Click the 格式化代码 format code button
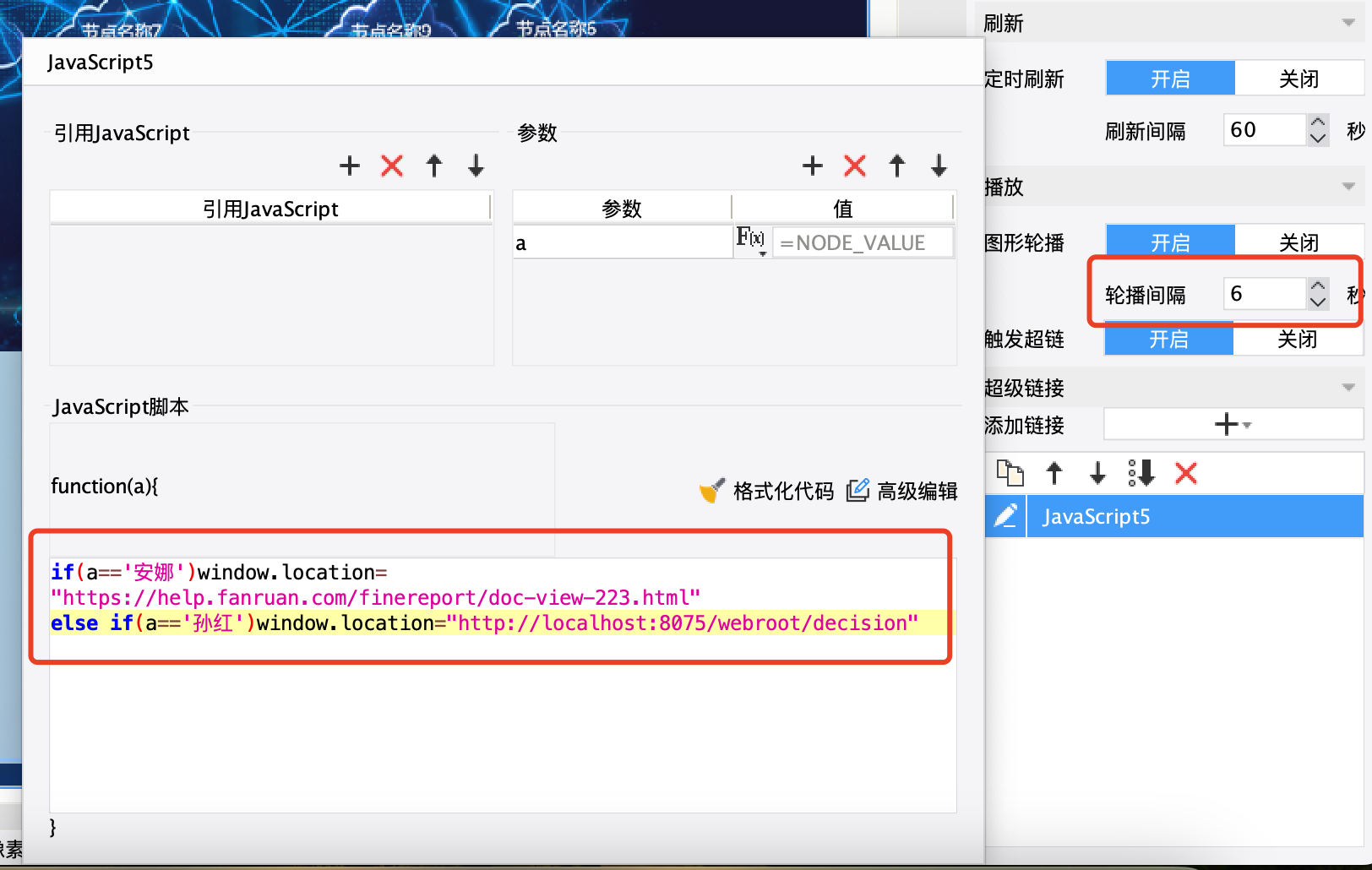This screenshot has height=870, width=1372. click(766, 491)
